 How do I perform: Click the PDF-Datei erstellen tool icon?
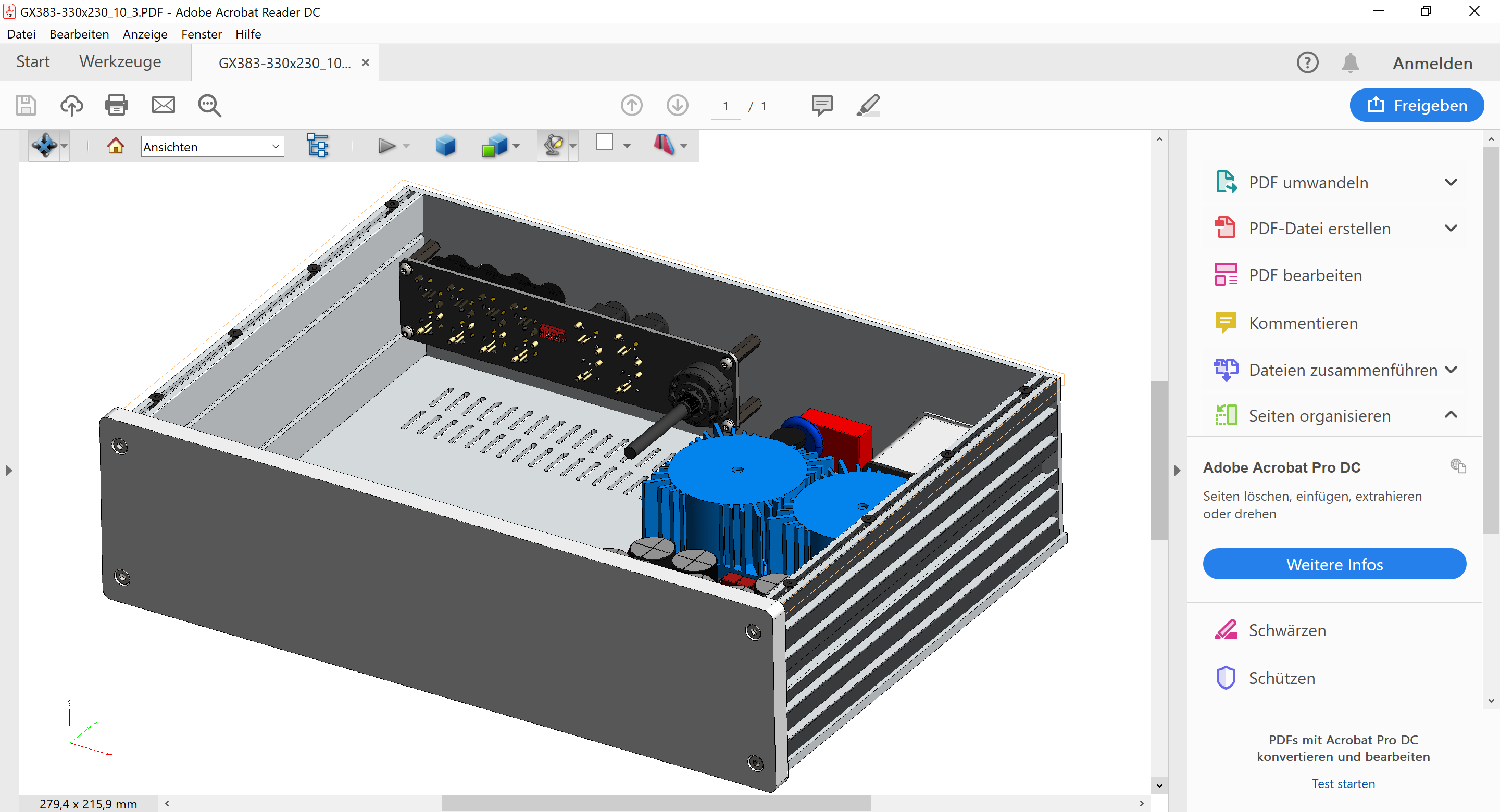pyautogui.click(x=1225, y=227)
